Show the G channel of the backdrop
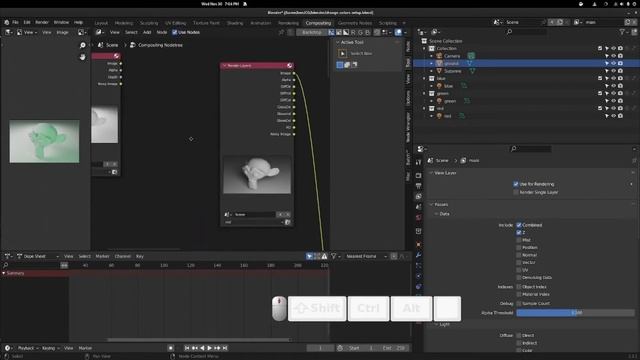 point(360,32)
